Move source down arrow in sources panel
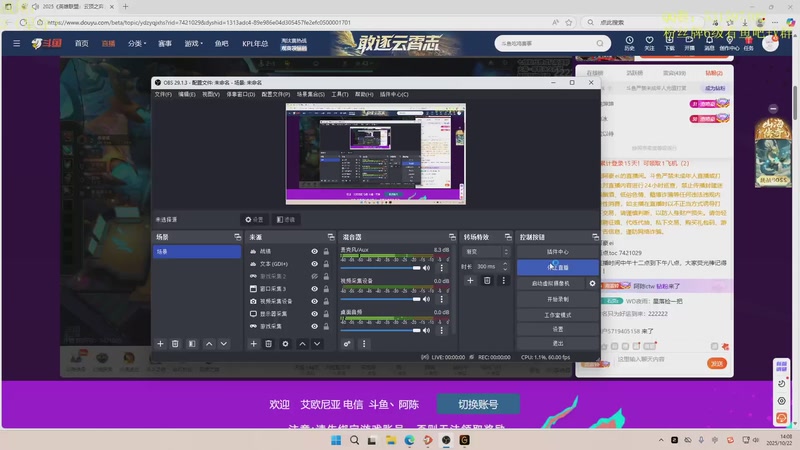 pos(317,344)
